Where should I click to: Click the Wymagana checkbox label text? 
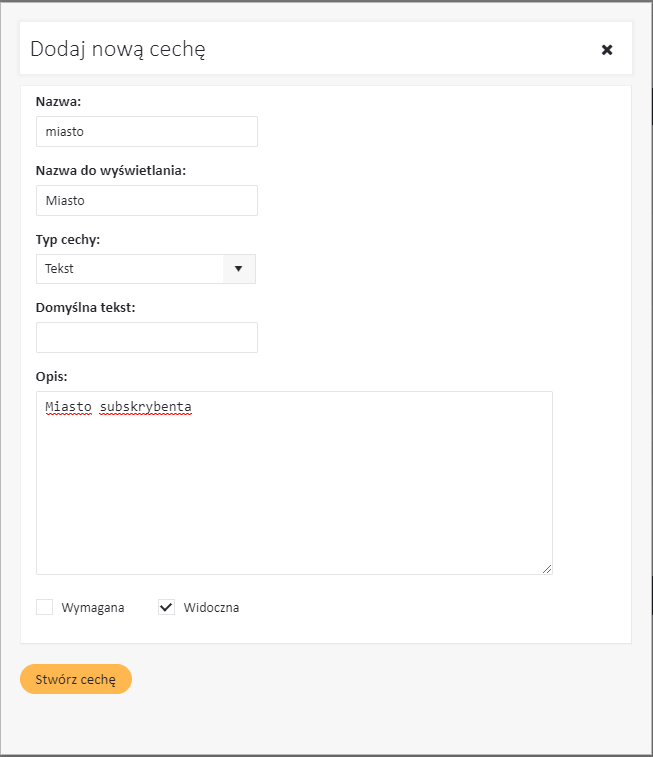click(x=93, y=608)
